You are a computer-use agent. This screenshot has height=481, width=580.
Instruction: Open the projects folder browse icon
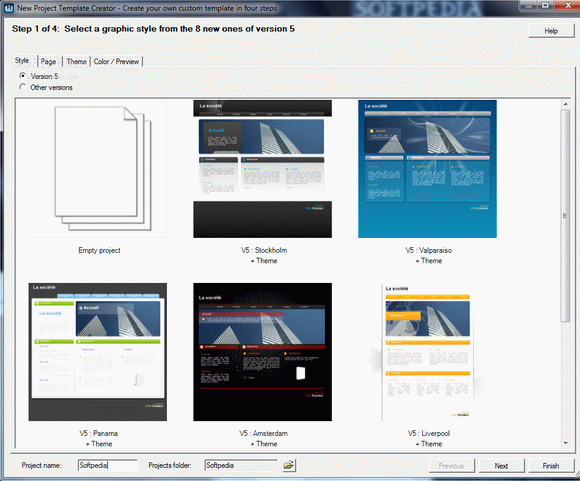[289, 465]
